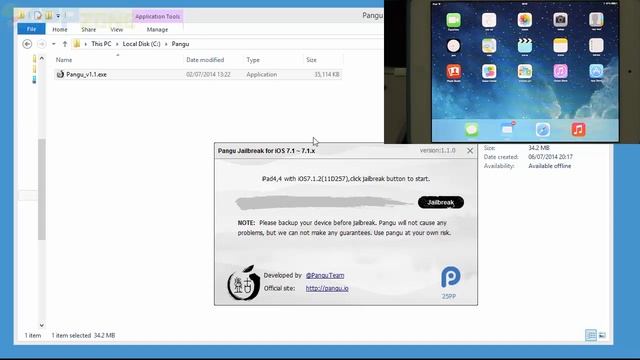Tap the Photos app on the iPad

tap(525, 20)
